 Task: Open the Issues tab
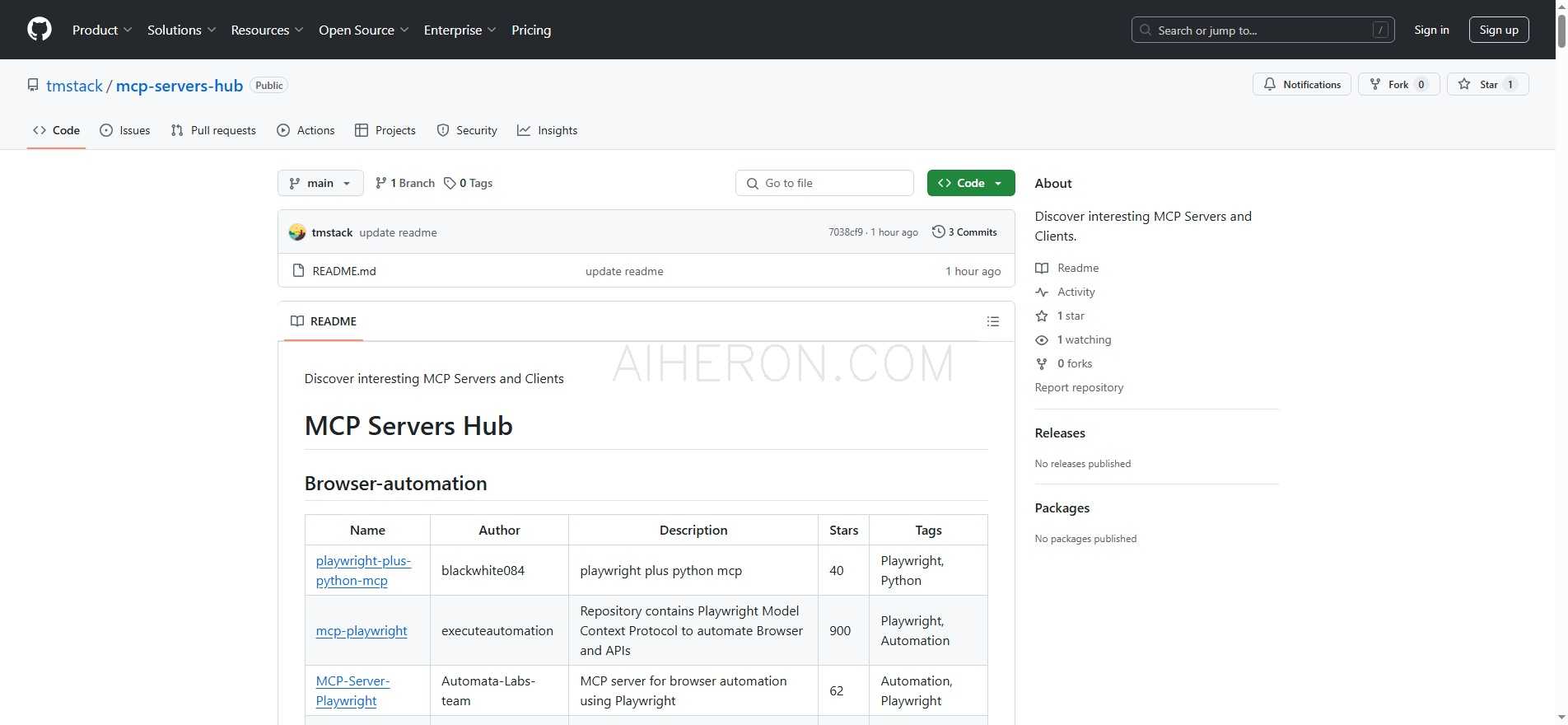point(125,130)
